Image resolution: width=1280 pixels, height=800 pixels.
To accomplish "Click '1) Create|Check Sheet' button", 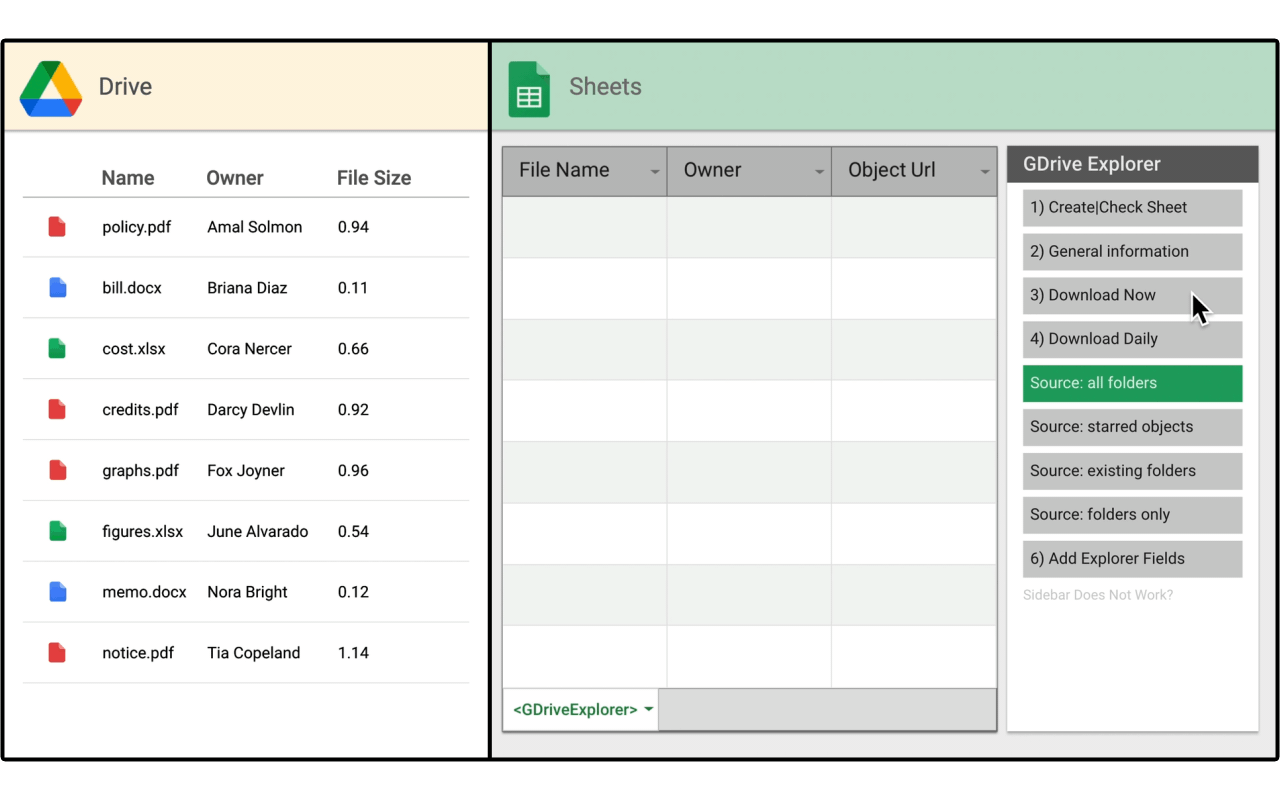I will tap(1132, 208).
